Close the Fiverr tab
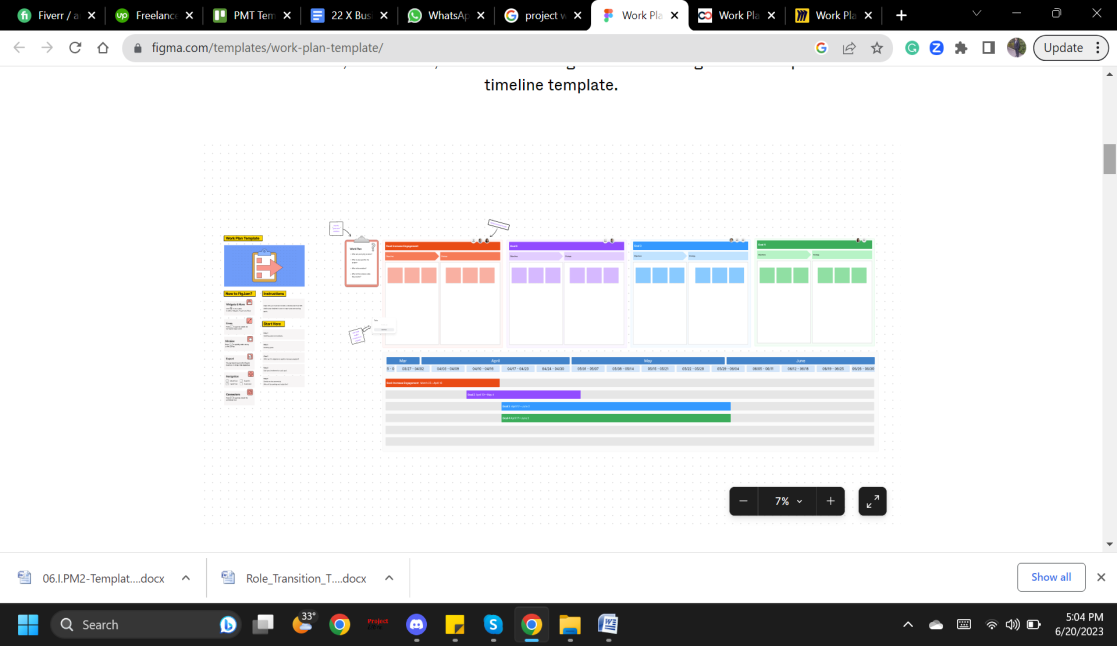 91,15
